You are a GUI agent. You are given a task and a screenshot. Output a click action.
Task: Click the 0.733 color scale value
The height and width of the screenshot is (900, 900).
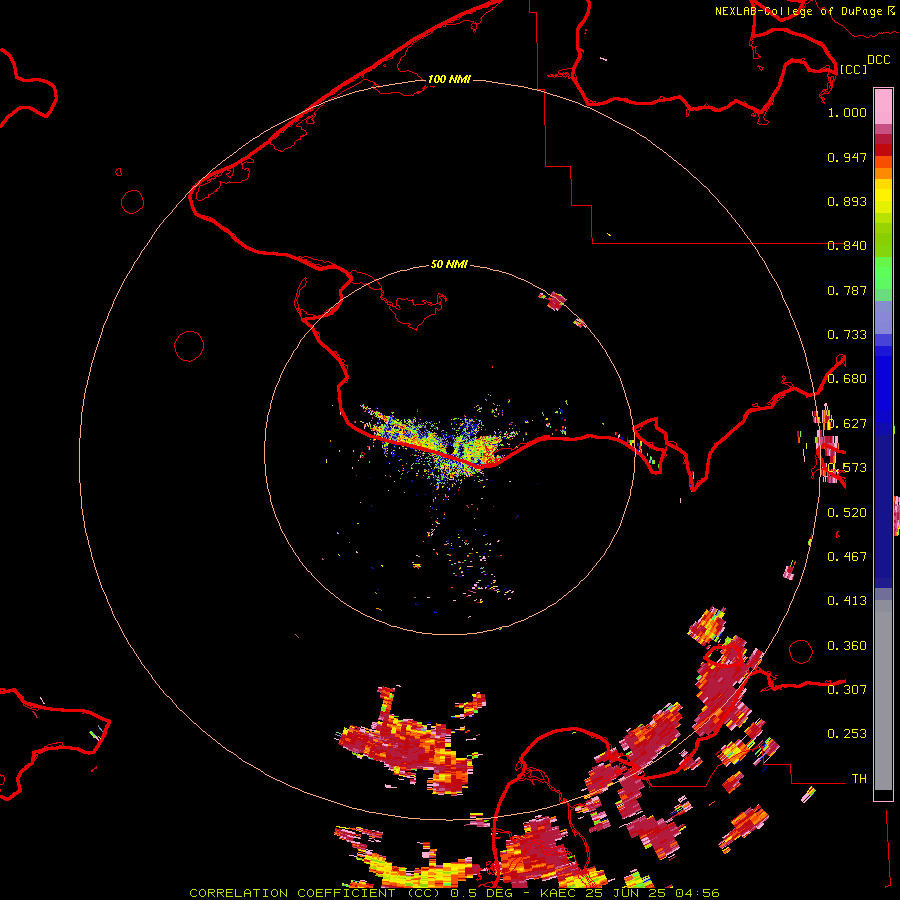click(x=847, y=335)
